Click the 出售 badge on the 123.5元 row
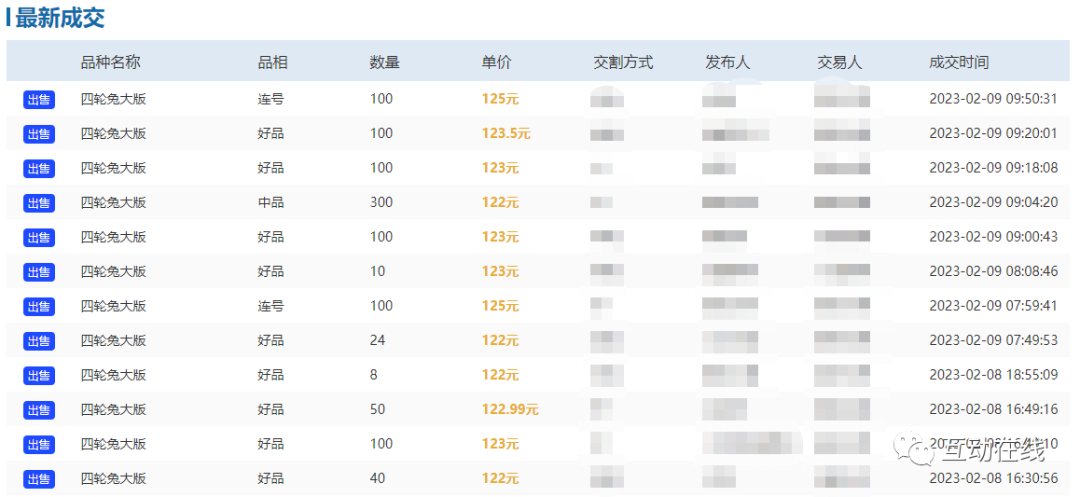The height and width of the screenshot is (497, 1080). click(39, 134)
